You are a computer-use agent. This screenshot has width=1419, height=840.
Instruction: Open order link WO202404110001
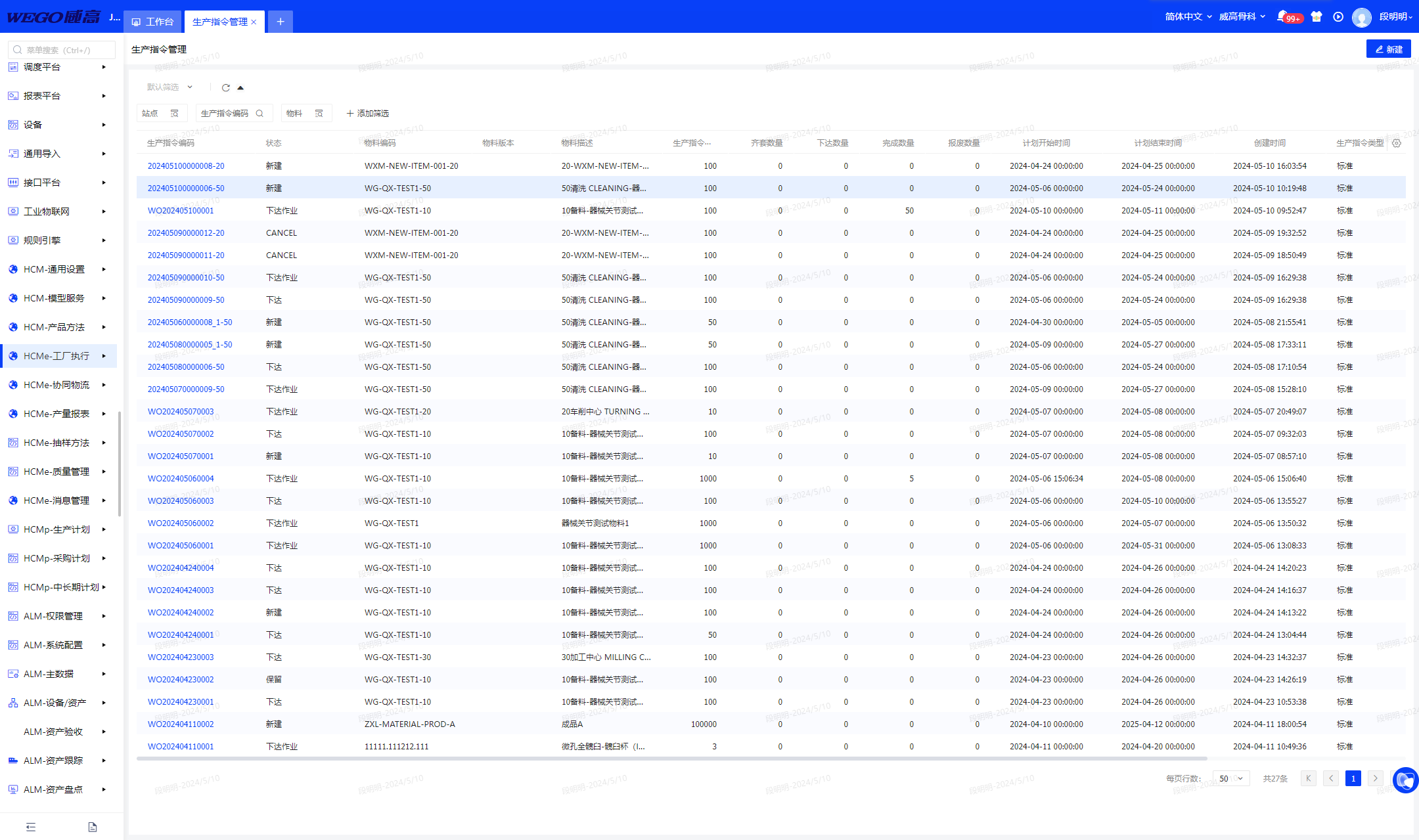(x=181, y=747)
